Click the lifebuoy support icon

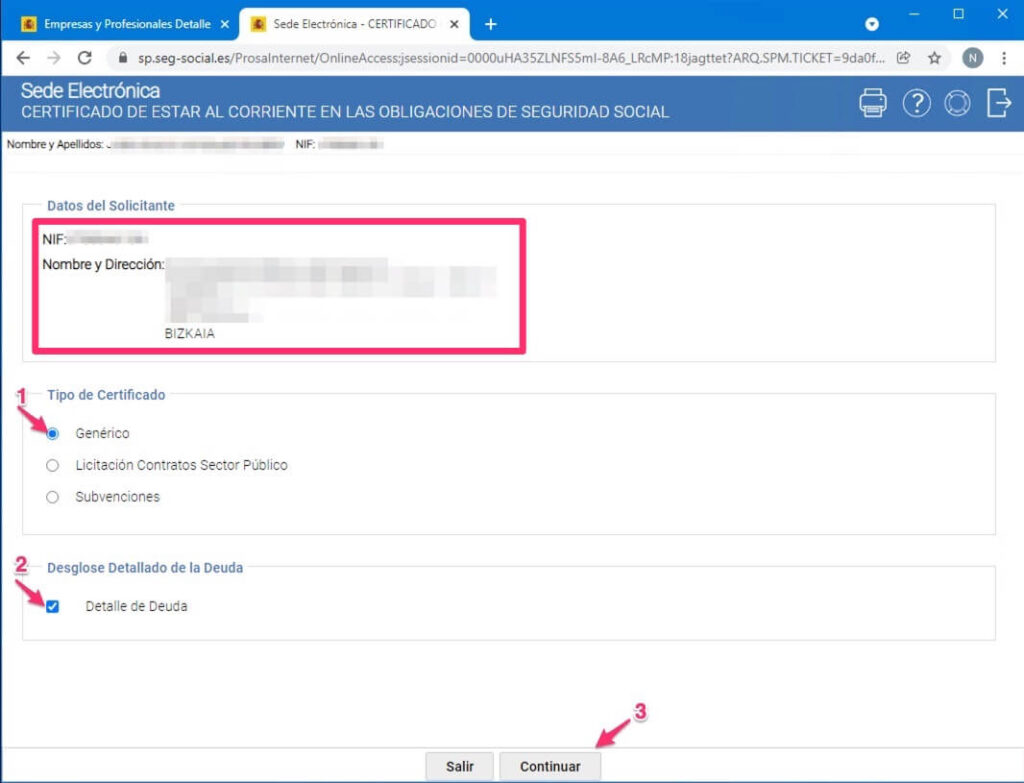(957, 103)
